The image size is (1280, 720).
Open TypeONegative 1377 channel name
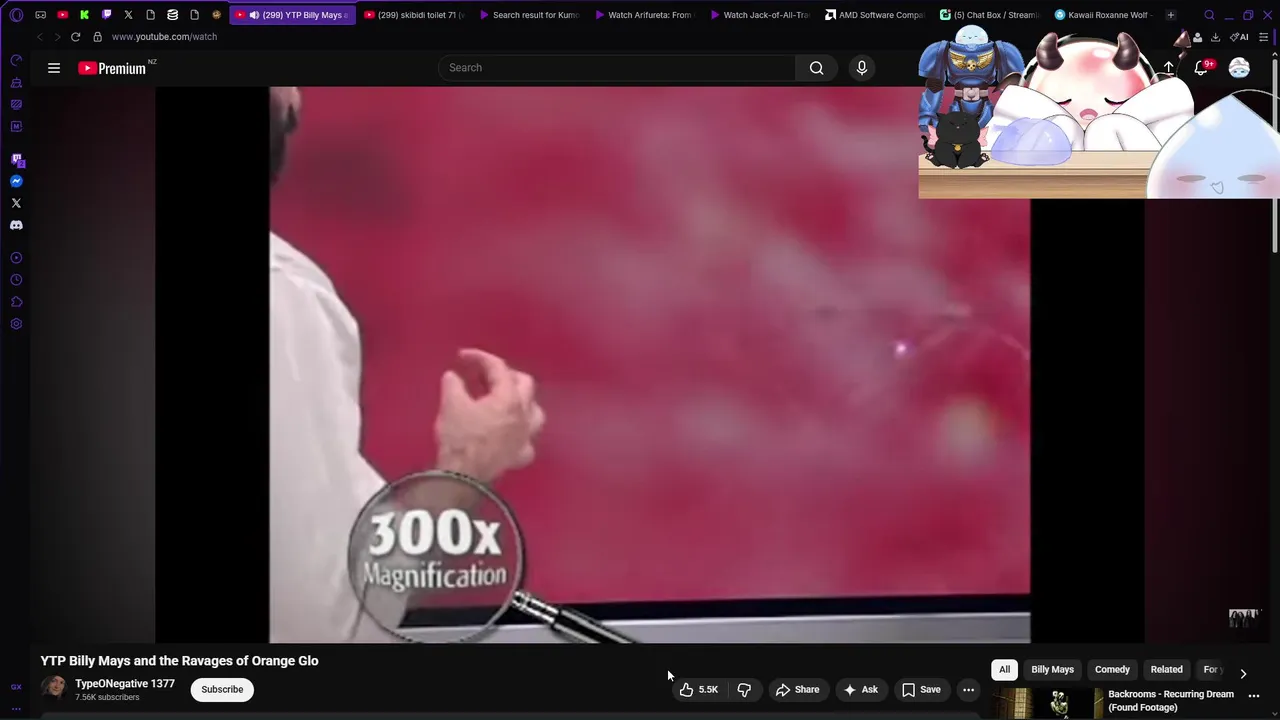pos(125,684)
